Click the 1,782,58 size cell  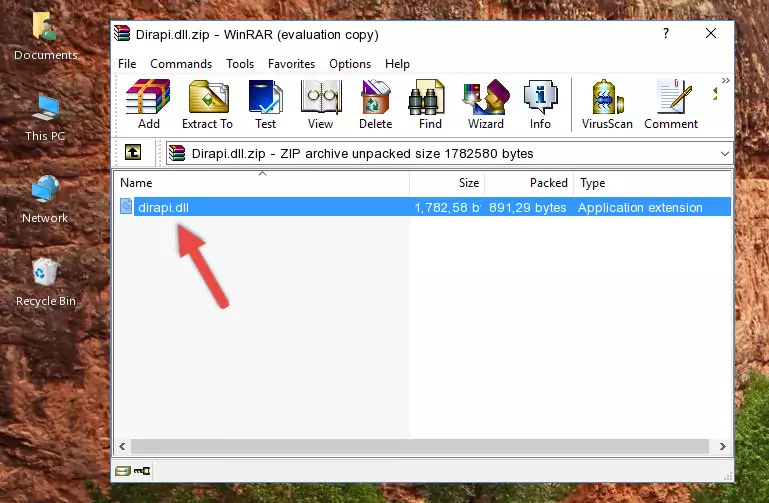[447, 207]
